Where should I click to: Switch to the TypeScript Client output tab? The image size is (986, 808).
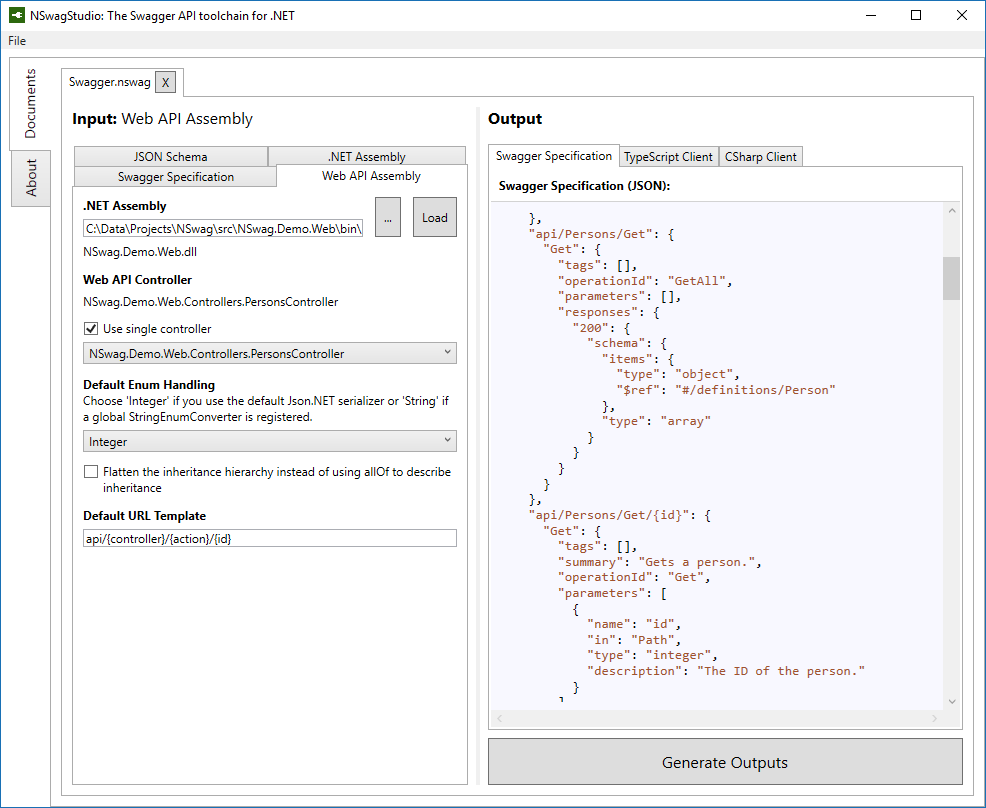click(668, 157)
